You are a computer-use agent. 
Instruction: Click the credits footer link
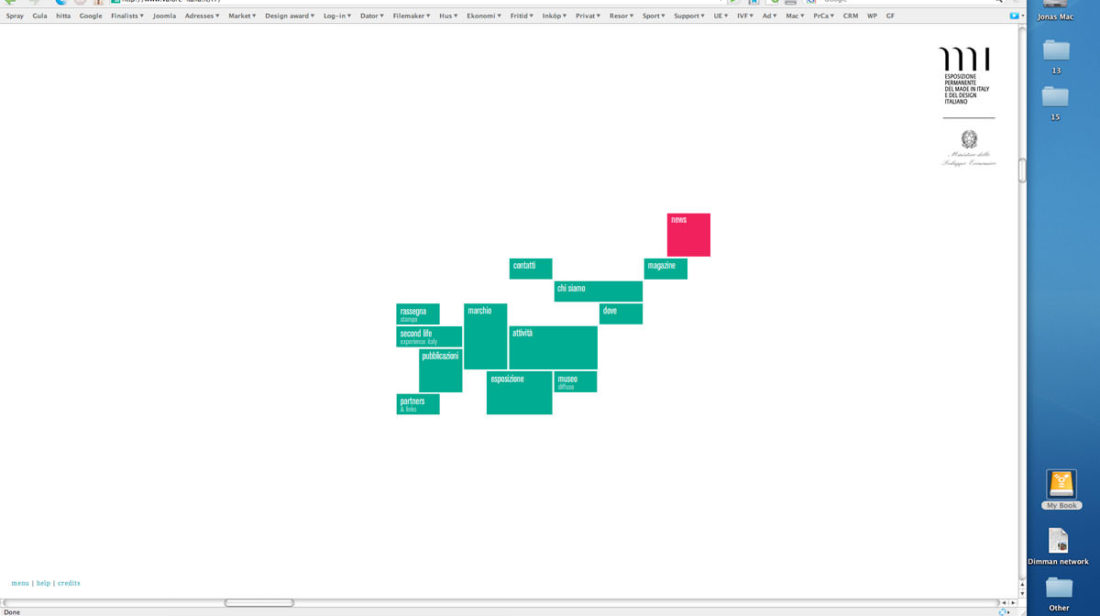[x=69, y=583]
